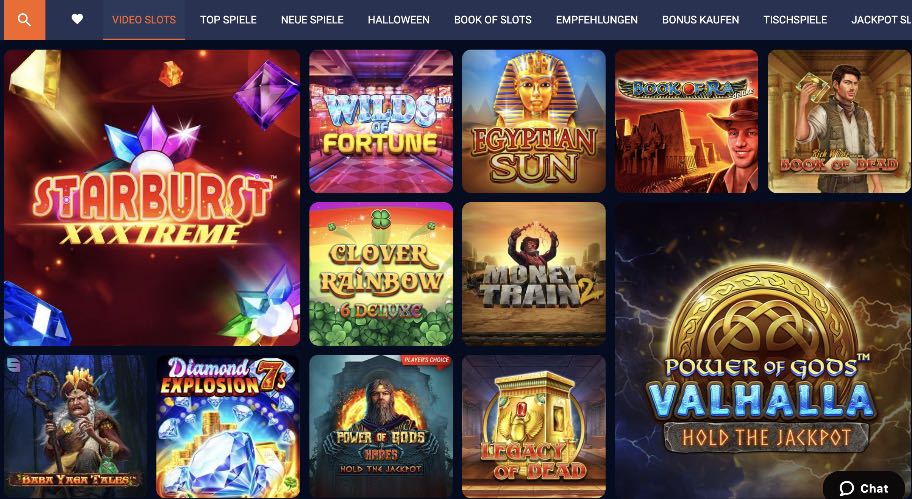Image resolution: width=912 pixels, height=499 pixels.
Task: Launch Clover Rainbow 6 Deluxe
Action: click(381, 274)
